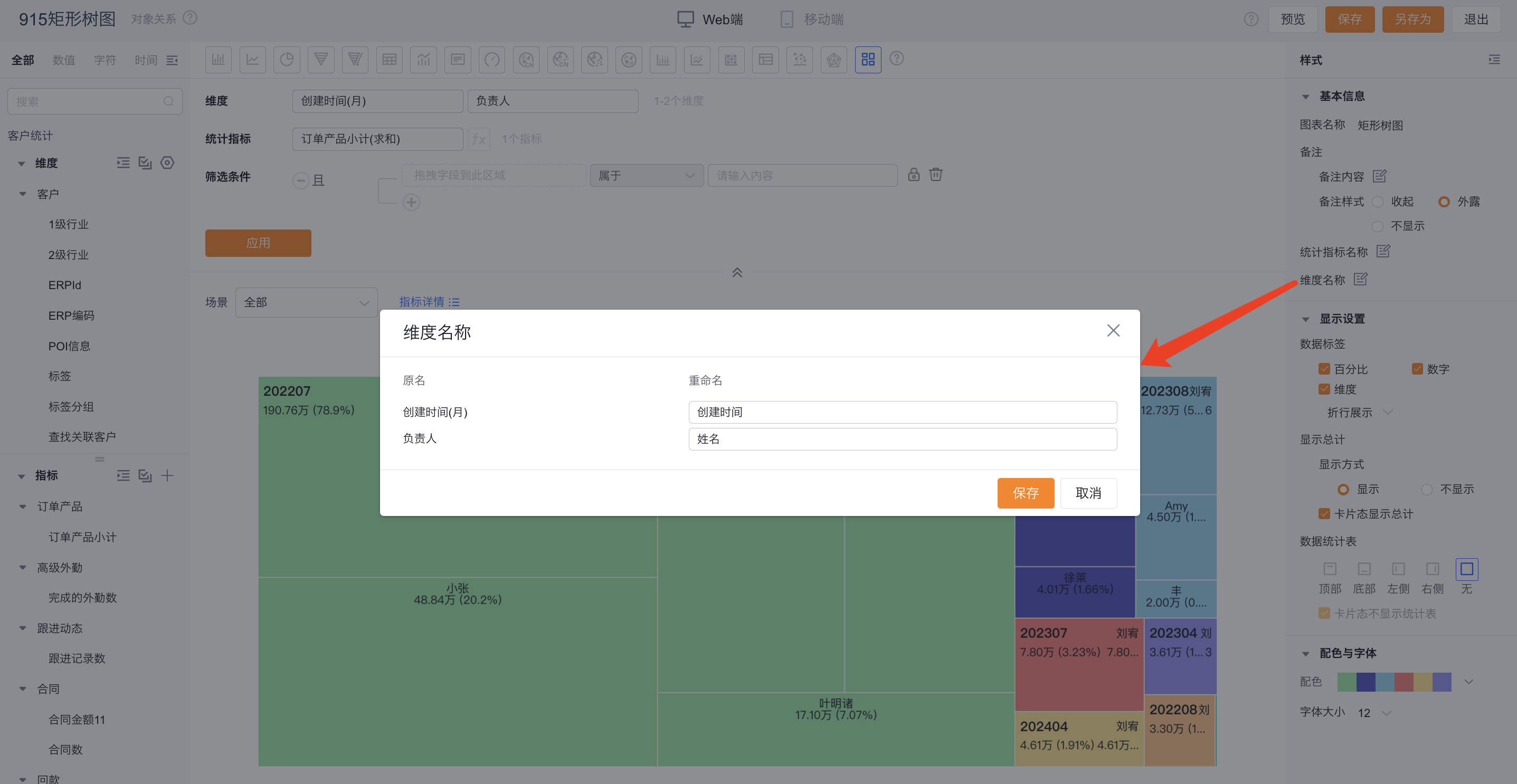Screen dimensions: 1517x784
Task: Collapse the 基本信息 section
Action: [x=1305, y=97]
